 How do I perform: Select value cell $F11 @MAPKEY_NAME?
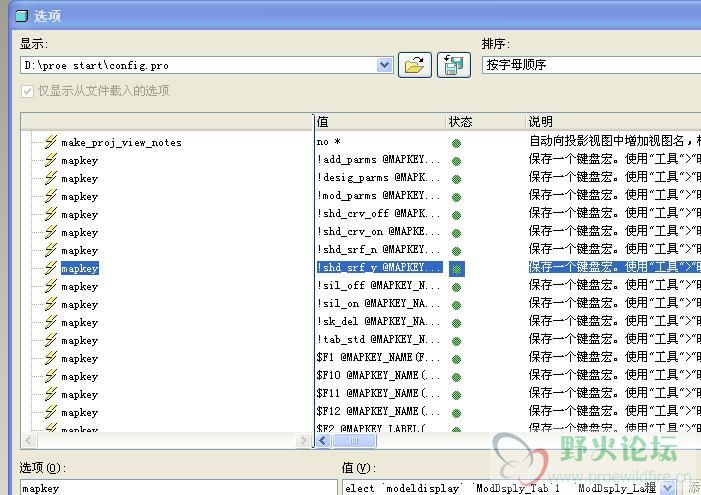click(378, 393)
